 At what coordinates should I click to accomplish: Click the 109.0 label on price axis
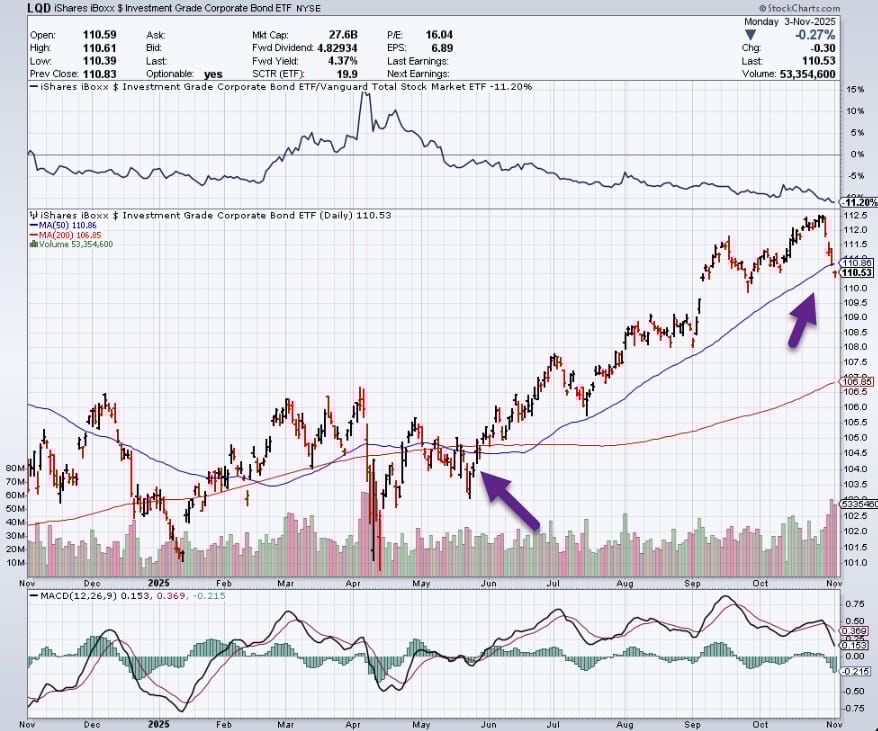[857, 317]
